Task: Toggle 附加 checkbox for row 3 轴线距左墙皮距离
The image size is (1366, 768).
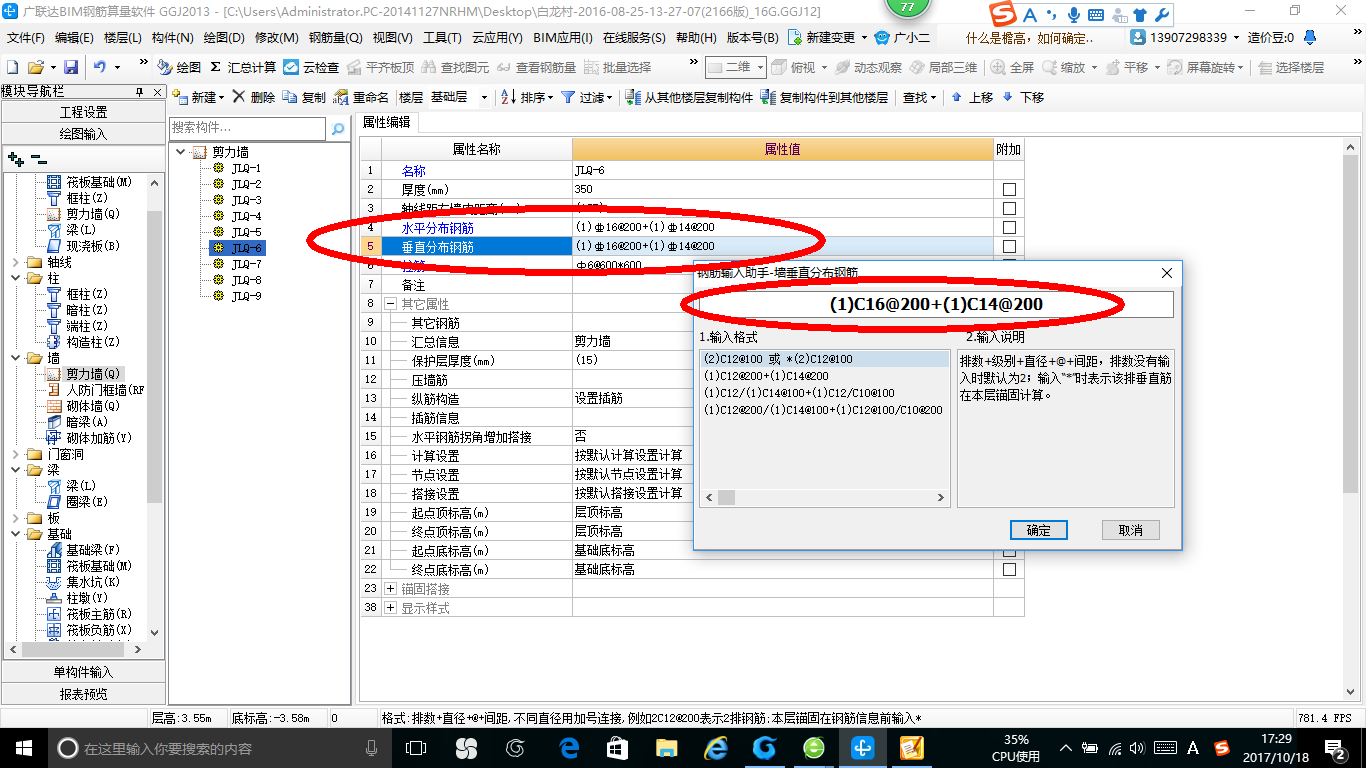Action: [1009, 208]
